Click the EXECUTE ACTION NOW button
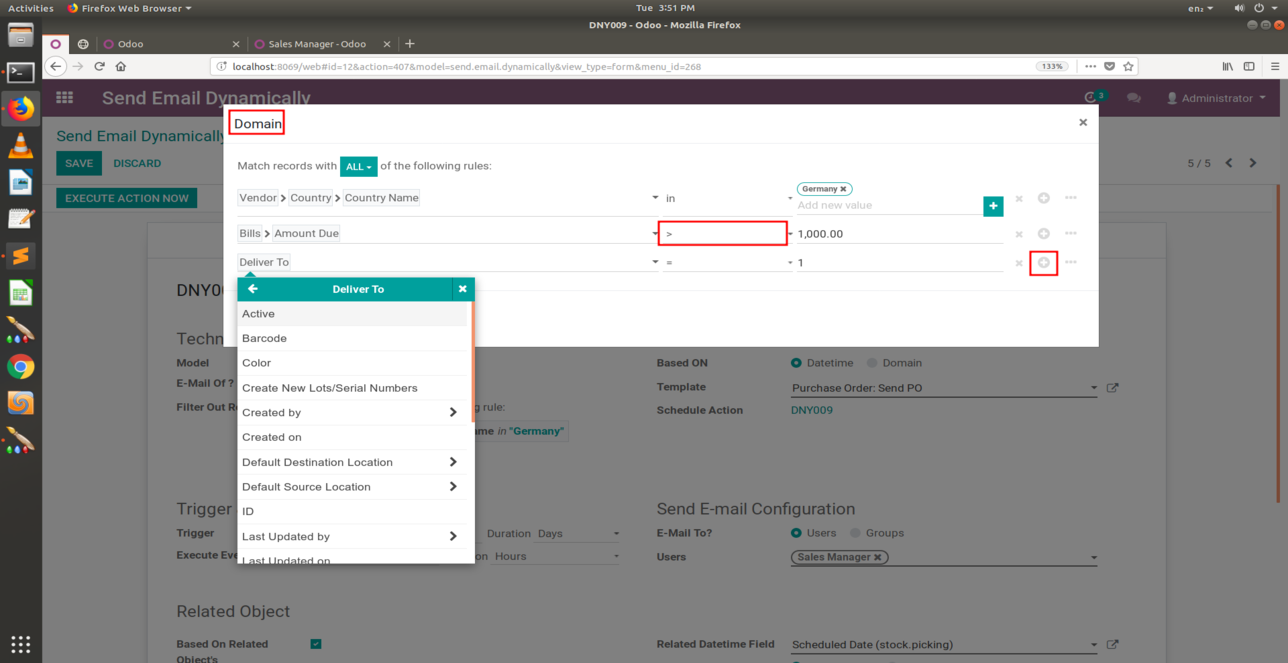 point(127,198)
